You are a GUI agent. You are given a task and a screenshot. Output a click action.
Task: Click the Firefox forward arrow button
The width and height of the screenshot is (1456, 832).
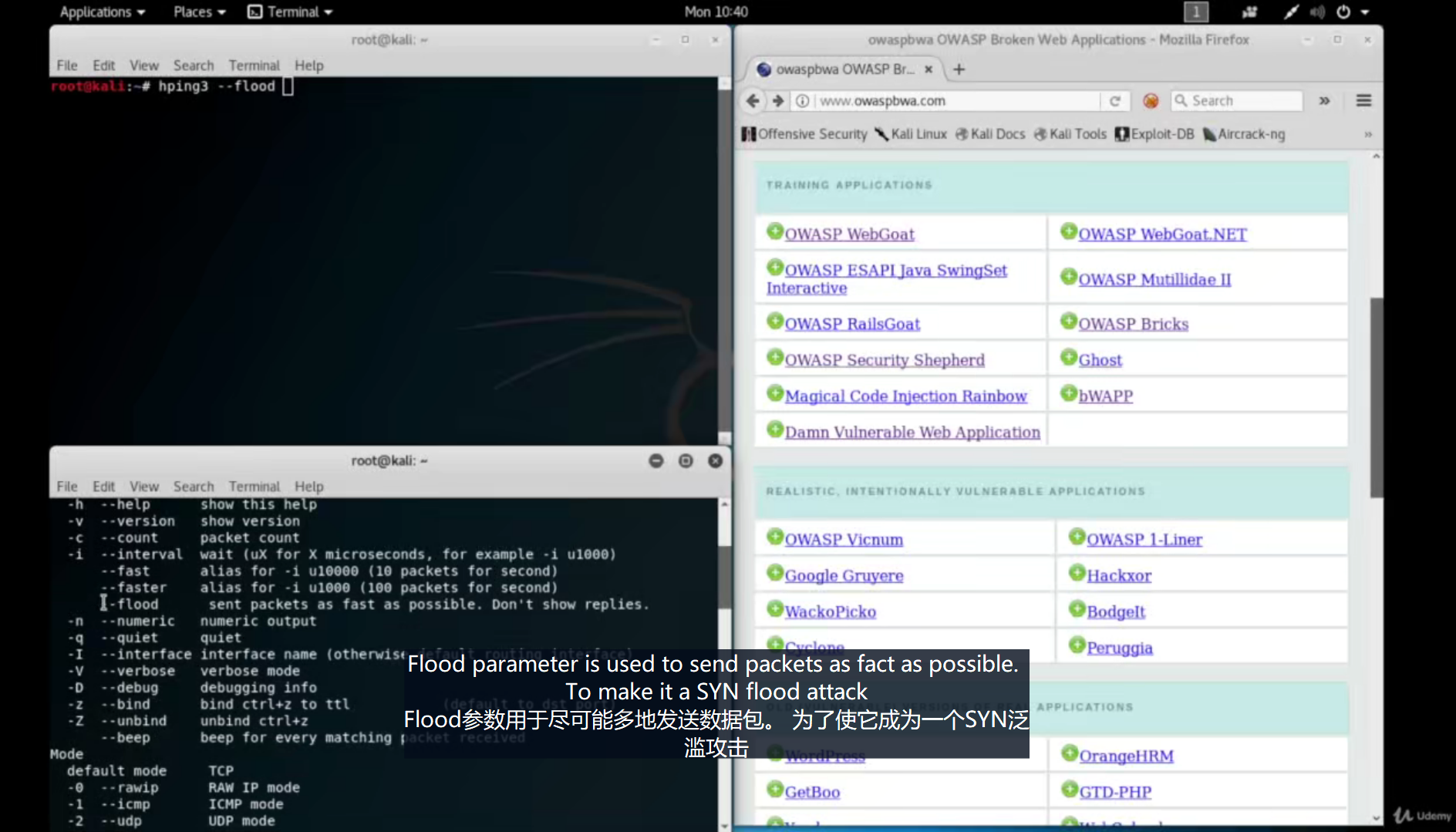click(x=778, y=101)
